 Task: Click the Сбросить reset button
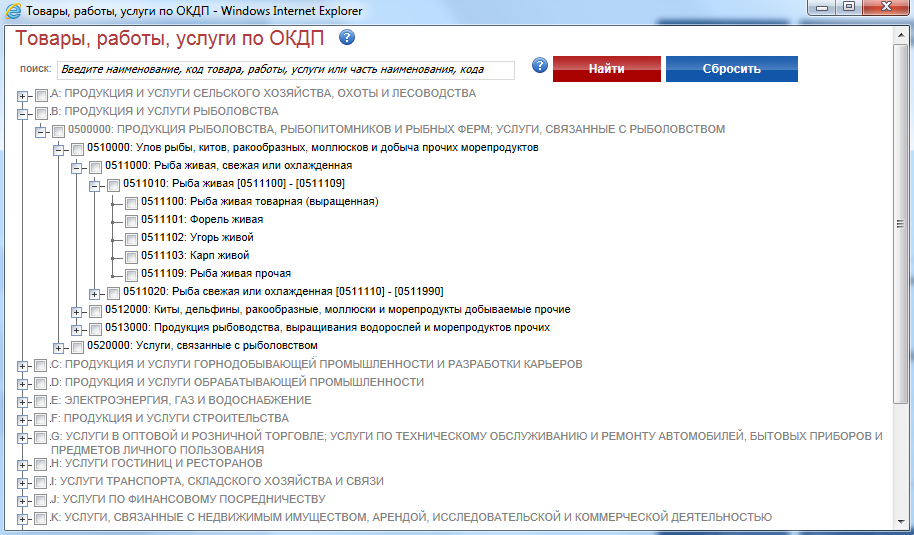coord(732,69)
